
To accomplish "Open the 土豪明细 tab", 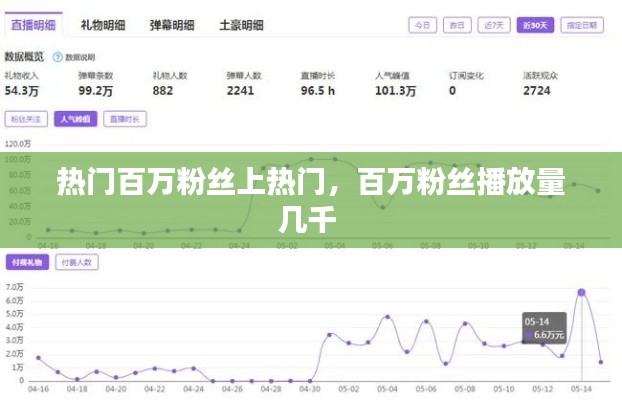I will point(242,23).
